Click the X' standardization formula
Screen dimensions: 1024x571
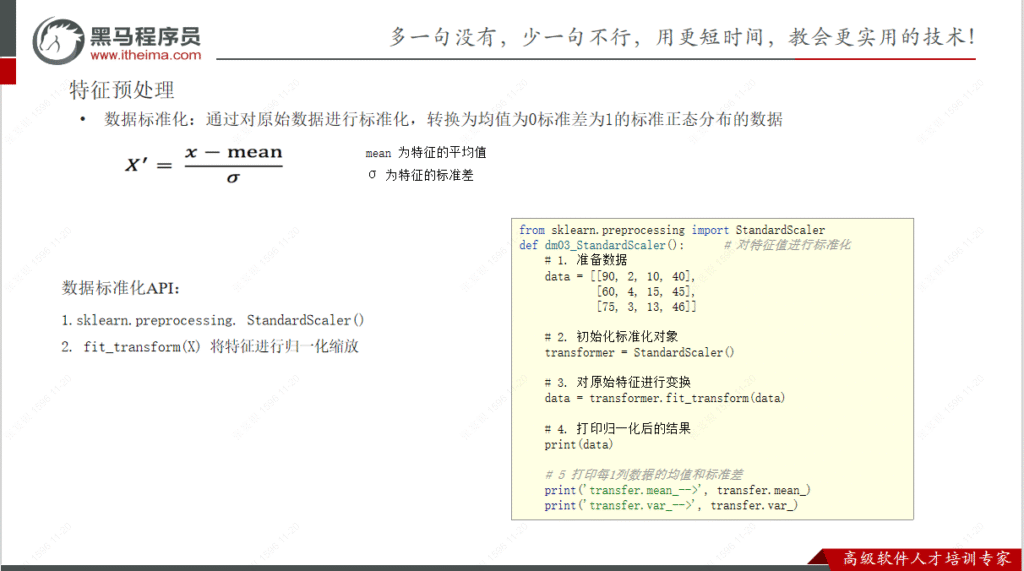pos(204,164)
